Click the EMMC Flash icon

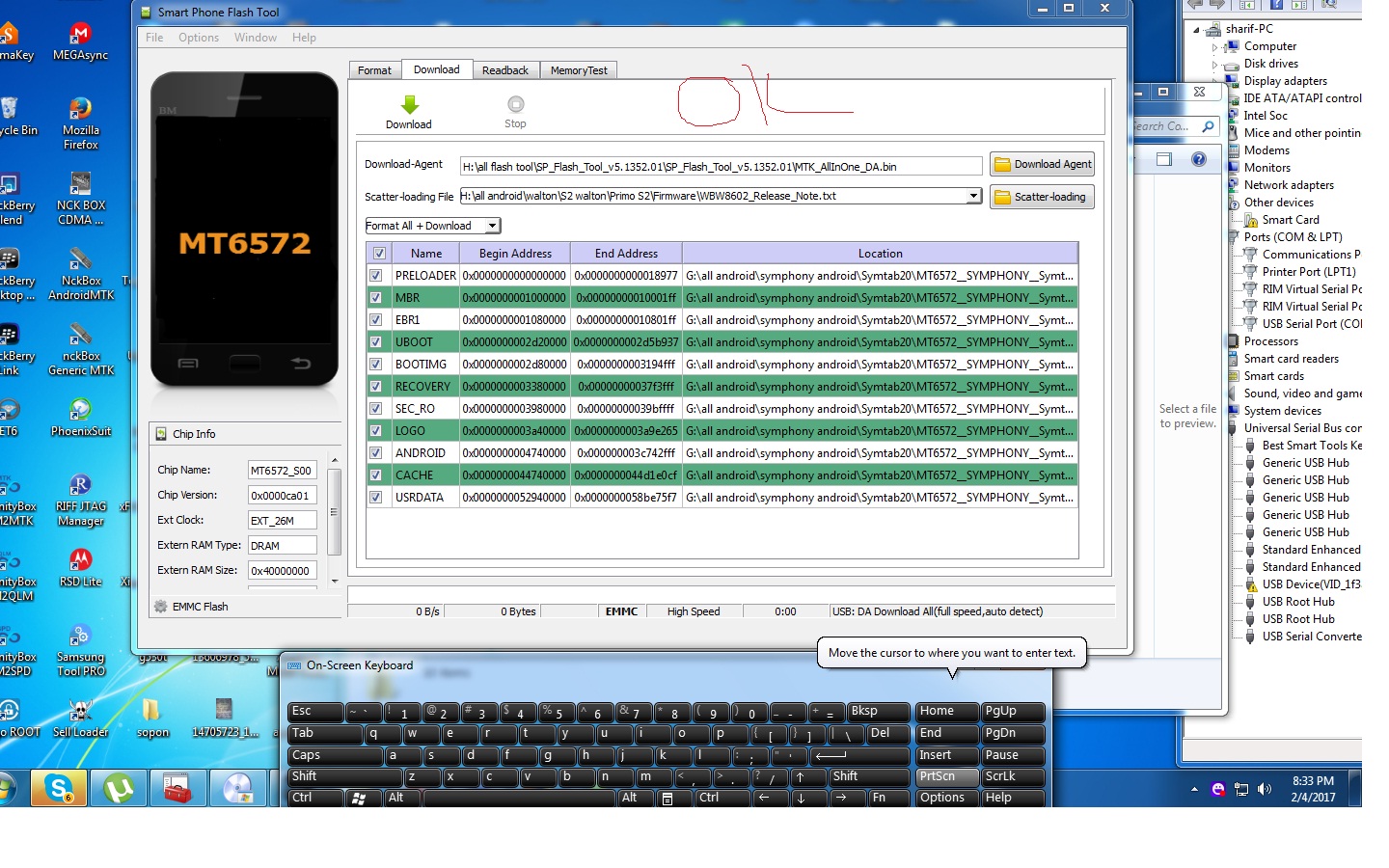click(x=159, y=606)
